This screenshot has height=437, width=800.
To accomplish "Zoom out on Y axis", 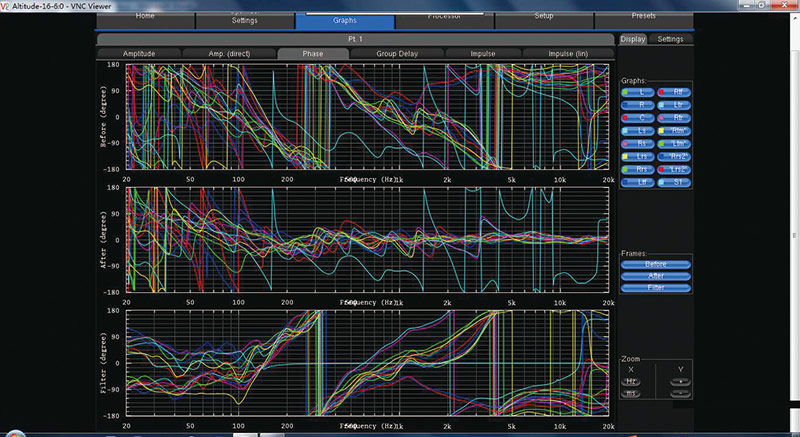I will point(681,394).
